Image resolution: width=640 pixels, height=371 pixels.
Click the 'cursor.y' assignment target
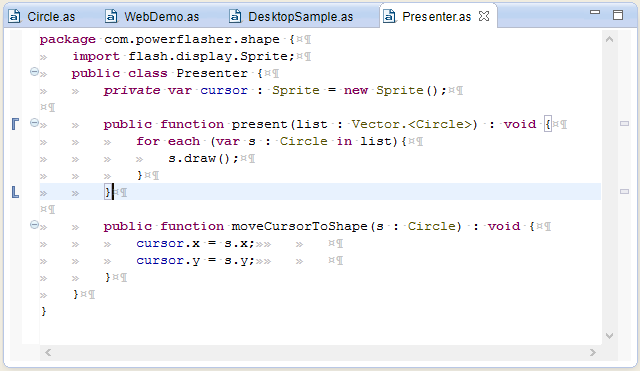click(168, 261)
